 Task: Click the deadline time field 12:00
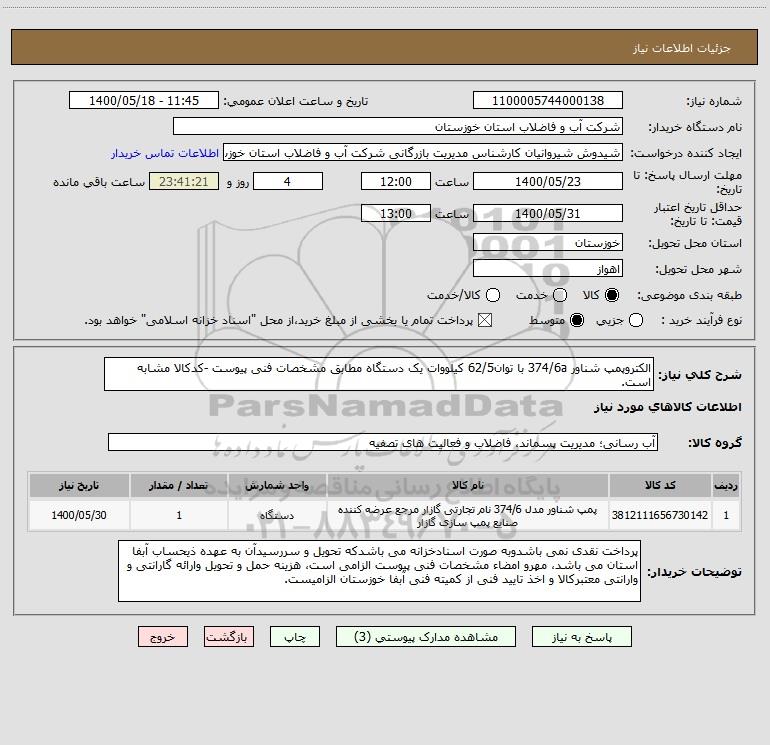(396, 181)
